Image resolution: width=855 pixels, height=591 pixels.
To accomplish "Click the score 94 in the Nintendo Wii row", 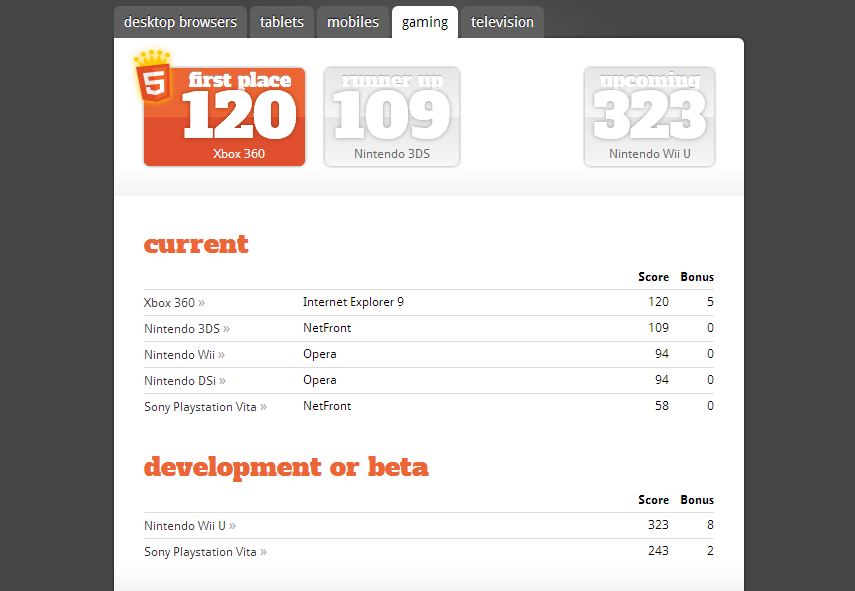I will click(x=662, y=354).
